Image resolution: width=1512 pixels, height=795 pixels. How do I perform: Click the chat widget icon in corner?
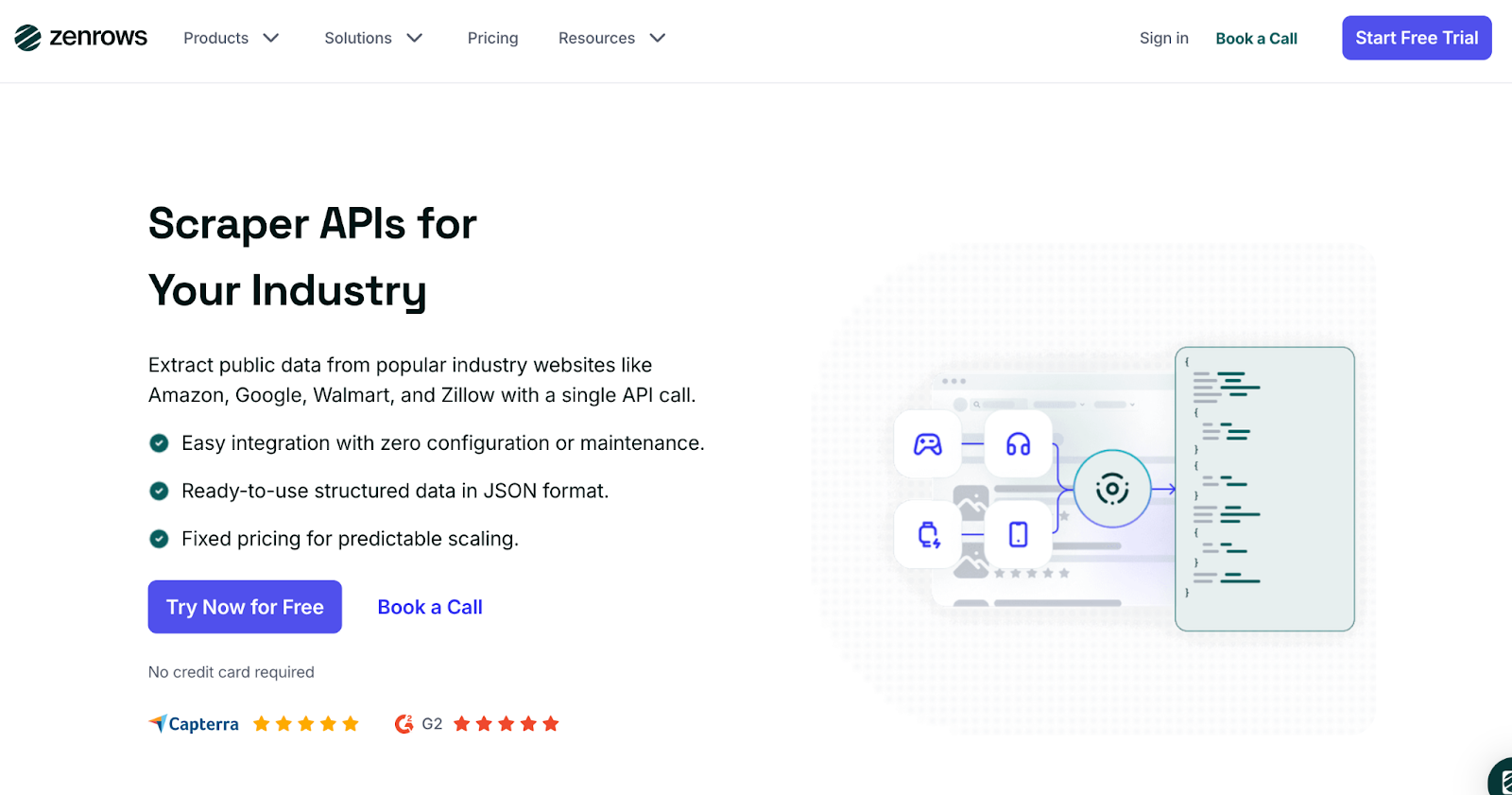coord(1501,780)
